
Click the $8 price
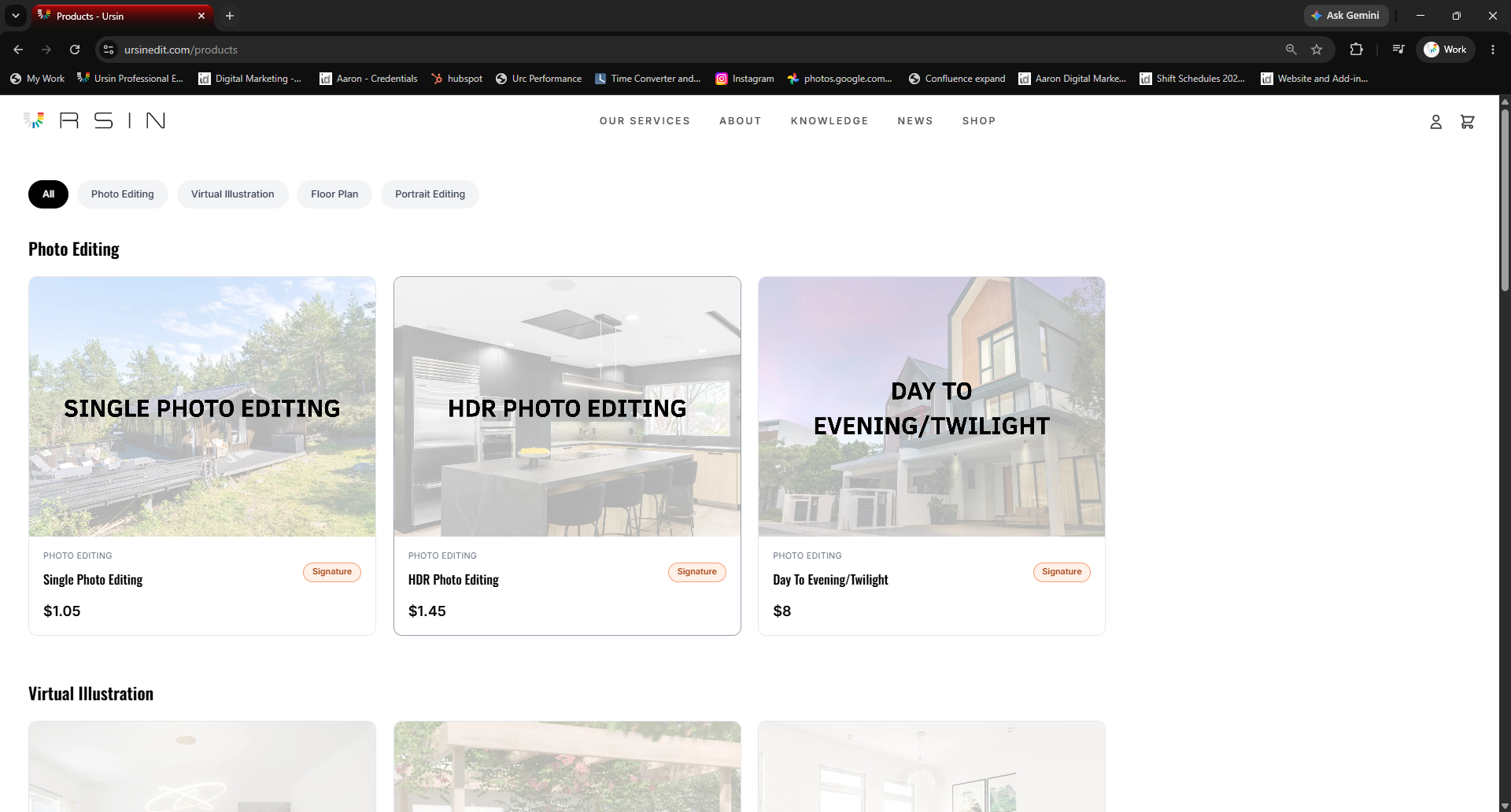pyautogui.click(x=782, y=611)
